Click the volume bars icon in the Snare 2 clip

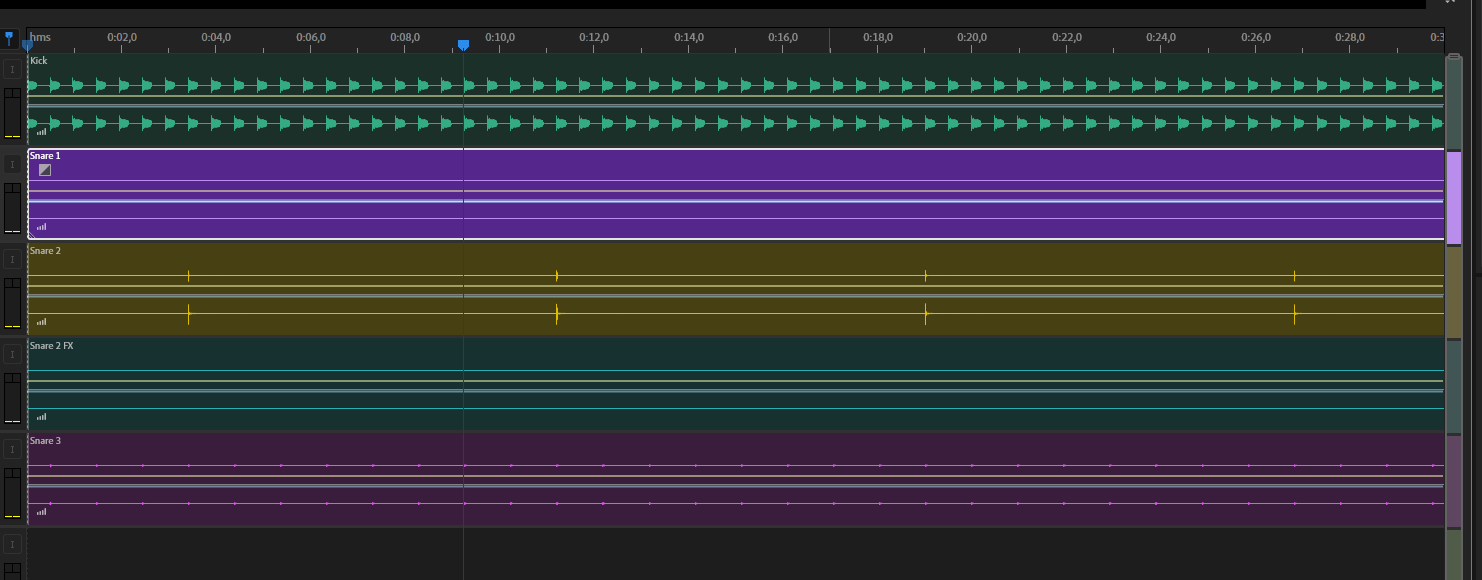[41, 322]
